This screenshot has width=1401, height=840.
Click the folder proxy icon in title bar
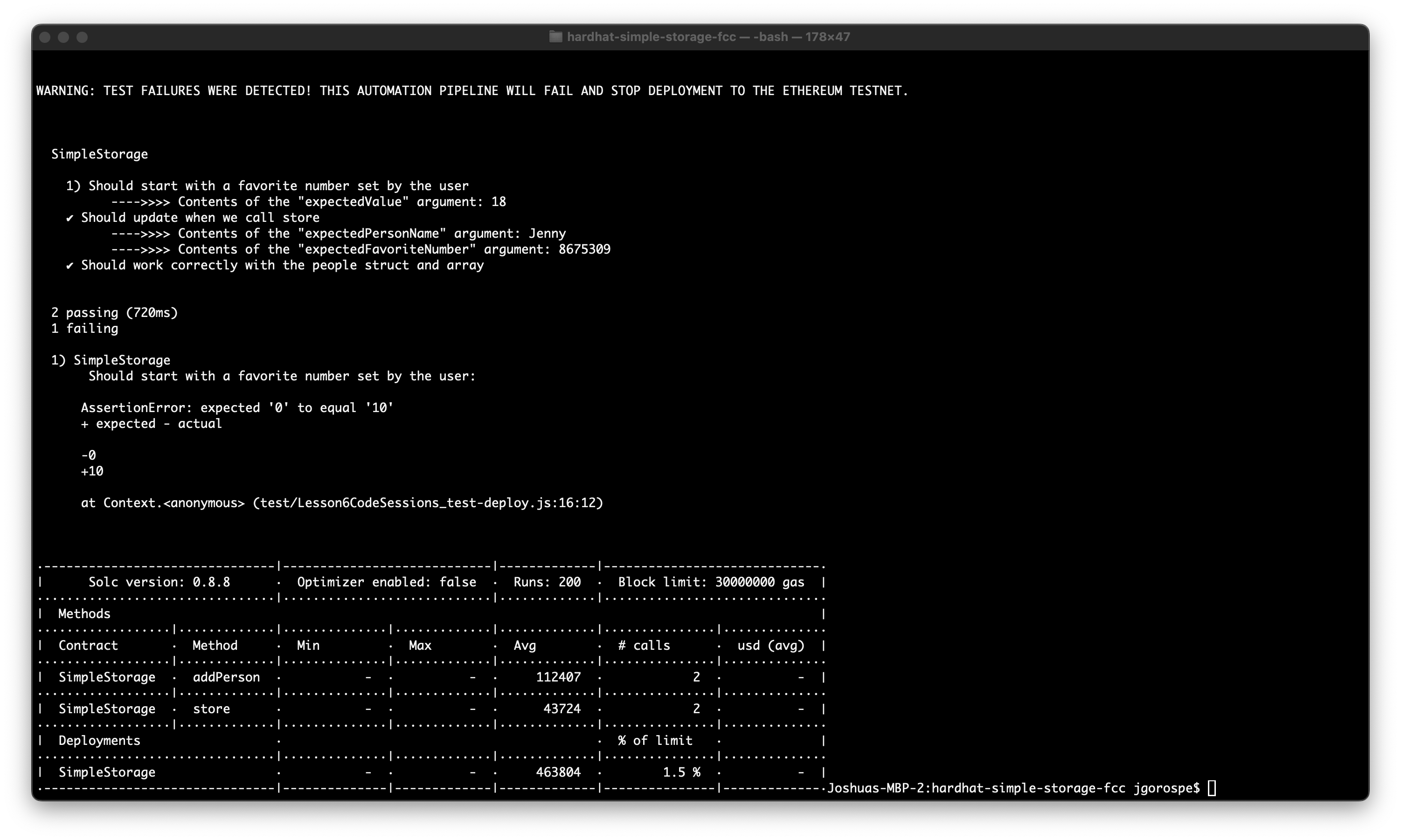(x=555, y=37)
